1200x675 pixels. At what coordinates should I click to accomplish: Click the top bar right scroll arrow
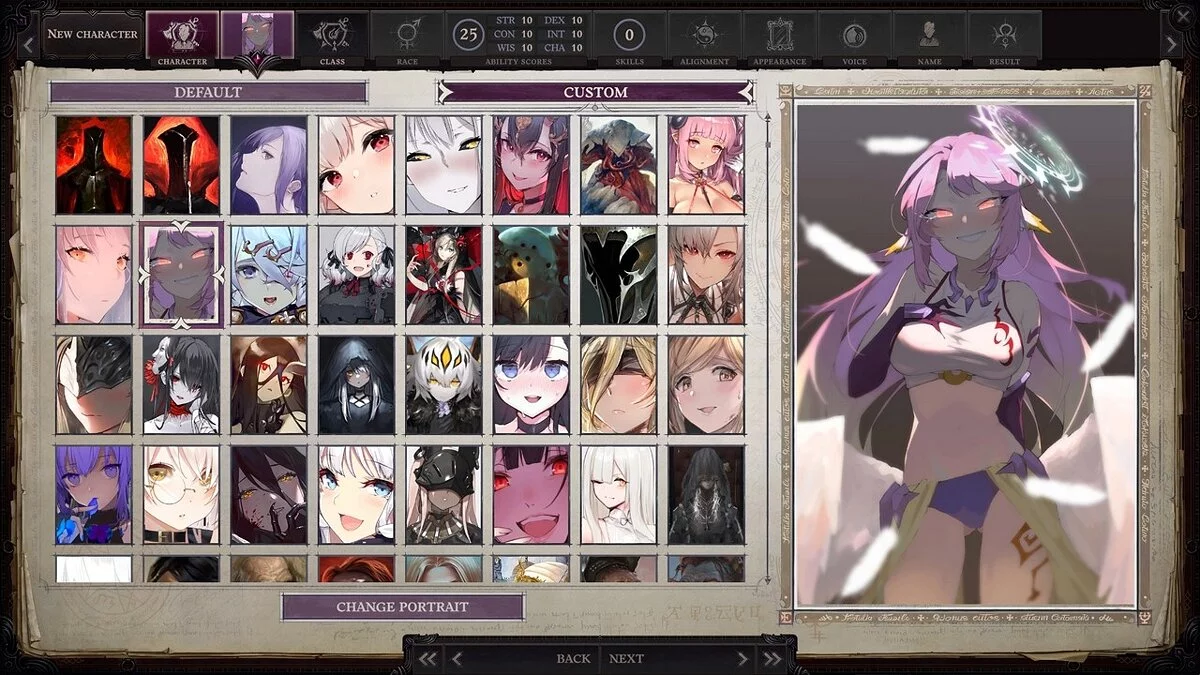point(1172,46)
